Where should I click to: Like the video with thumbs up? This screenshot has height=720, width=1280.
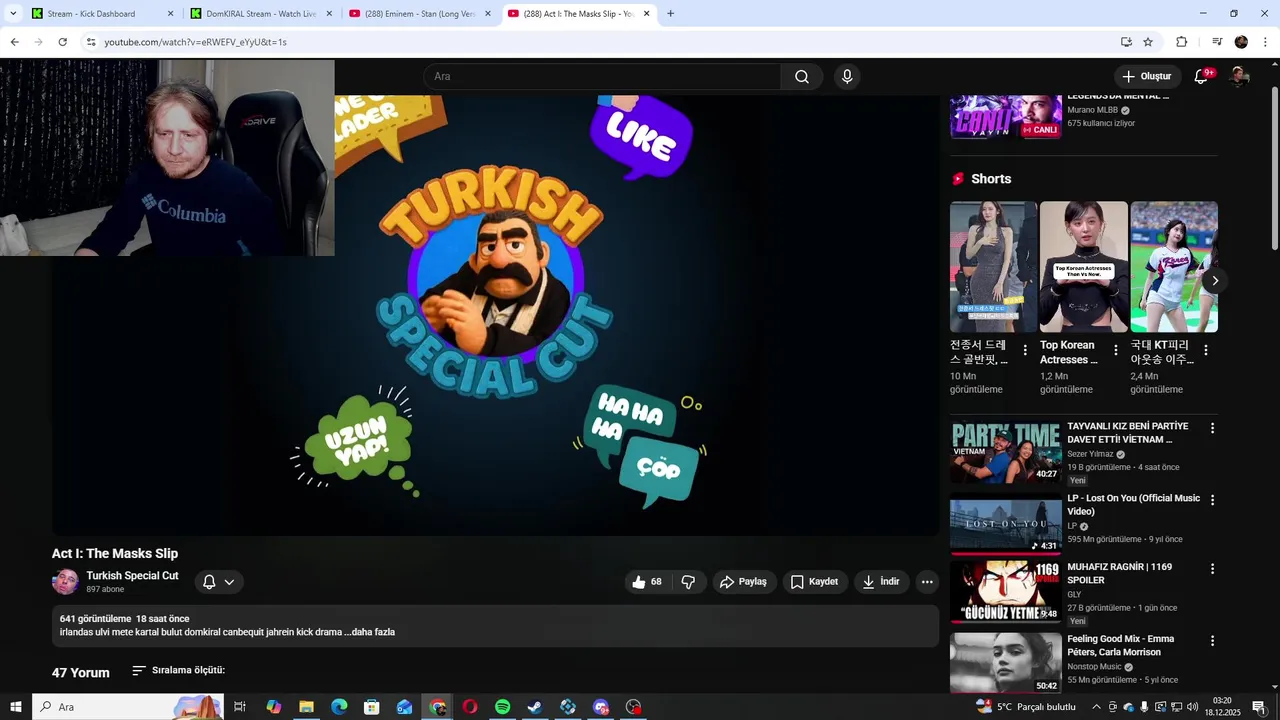point(648,582)
